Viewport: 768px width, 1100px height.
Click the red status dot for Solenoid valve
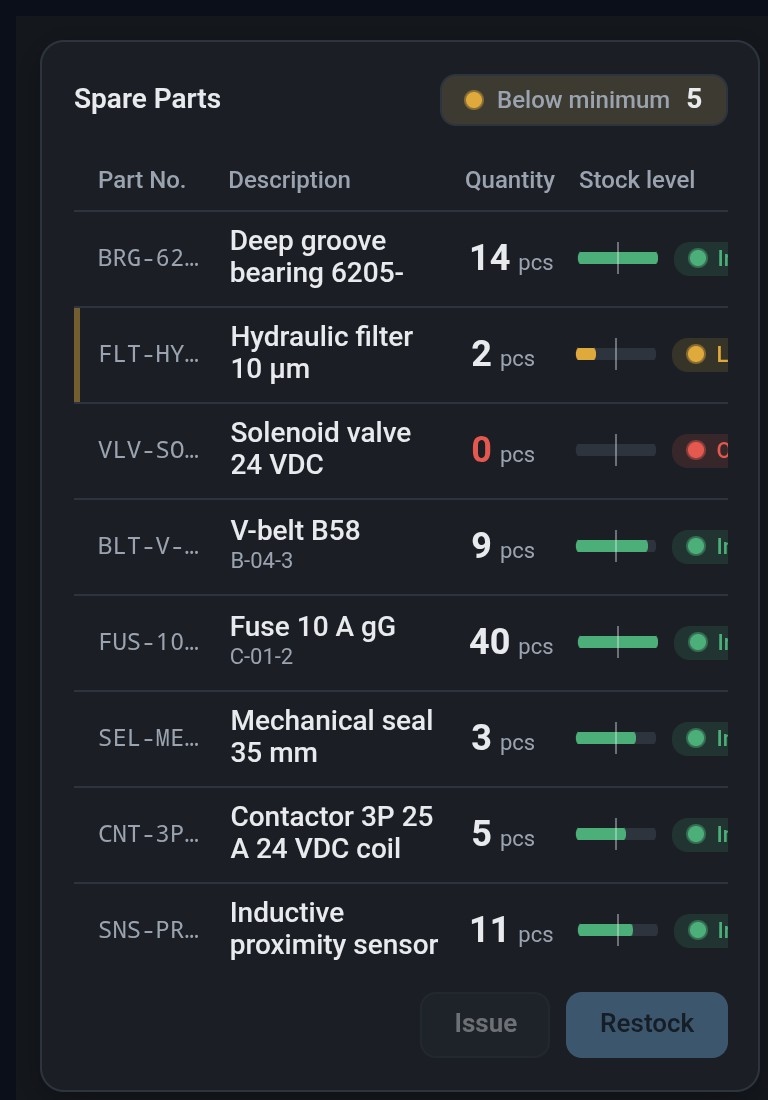(x=696, y=450)
